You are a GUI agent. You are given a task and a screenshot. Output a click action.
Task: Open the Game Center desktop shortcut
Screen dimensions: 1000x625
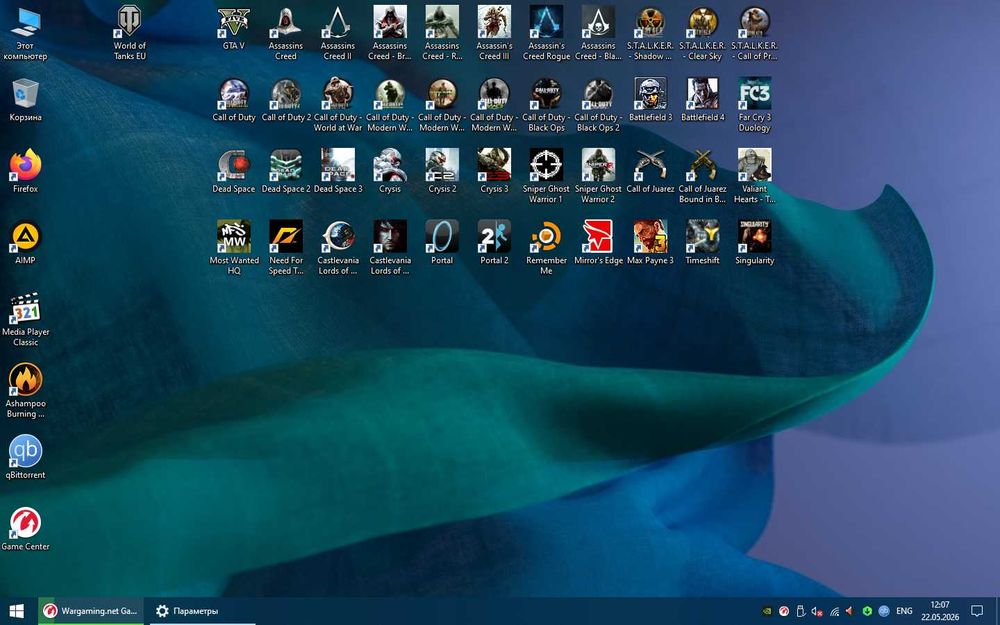coord(26,529)
